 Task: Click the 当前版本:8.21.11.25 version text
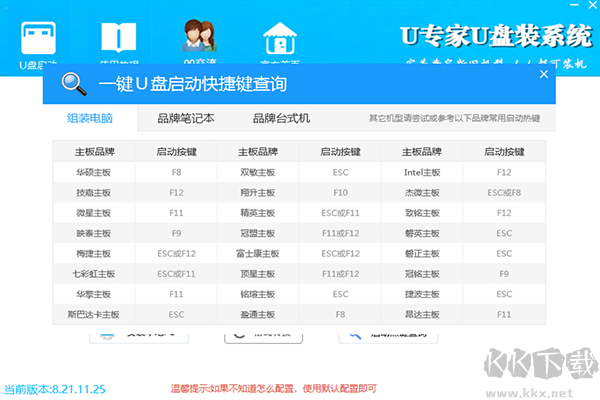[x=55, y=389]
